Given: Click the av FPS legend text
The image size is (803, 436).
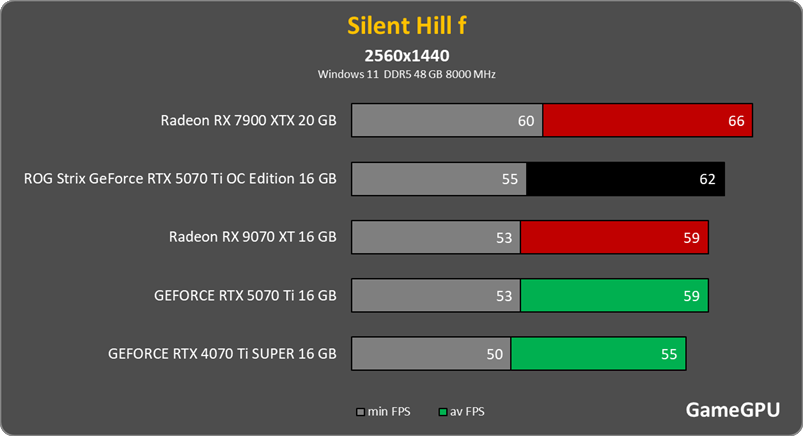Looking at the screenshot, I should click(x=468, y=411).
